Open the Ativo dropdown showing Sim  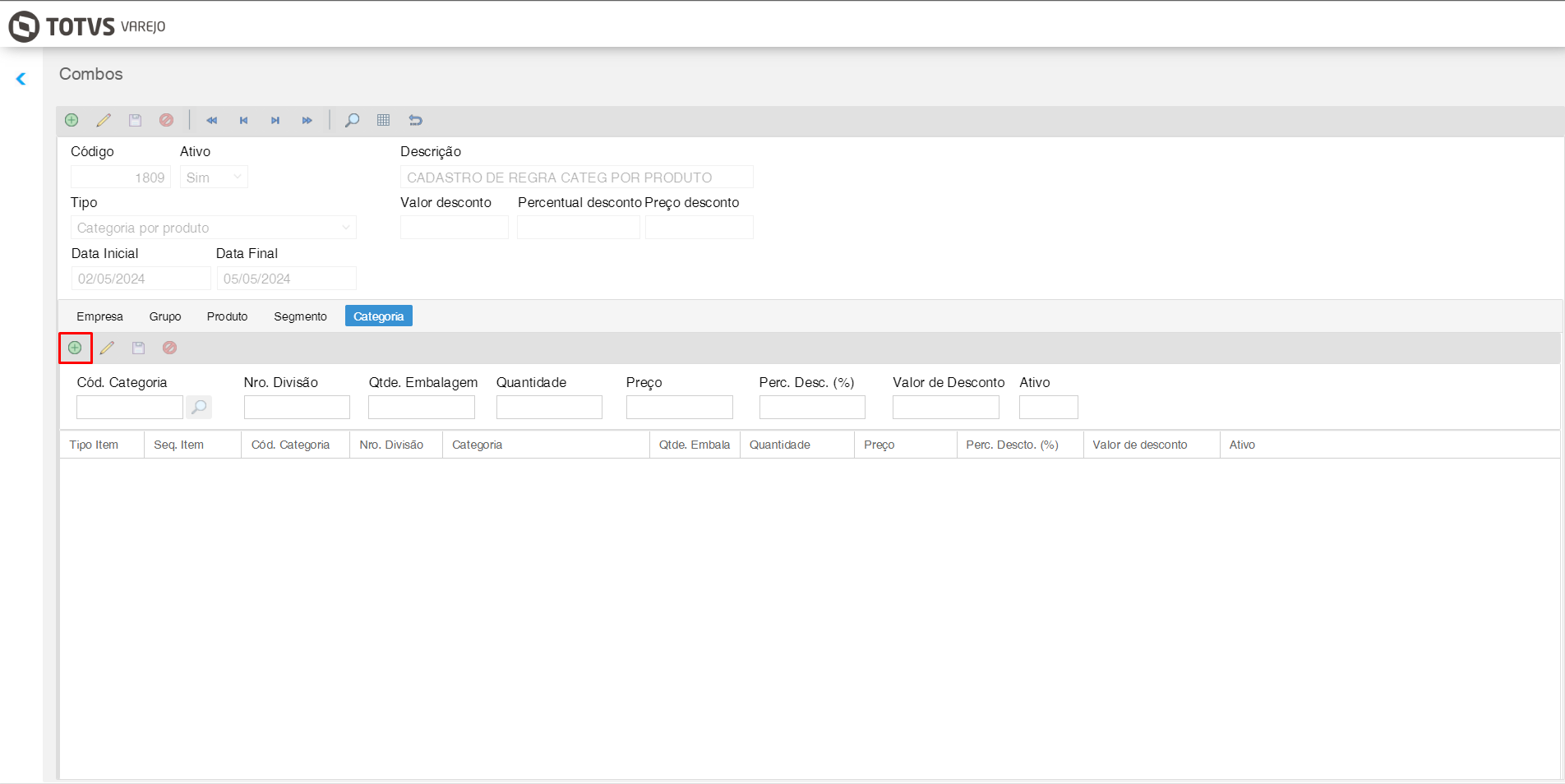pyautogui.click(x=214, y=178)
